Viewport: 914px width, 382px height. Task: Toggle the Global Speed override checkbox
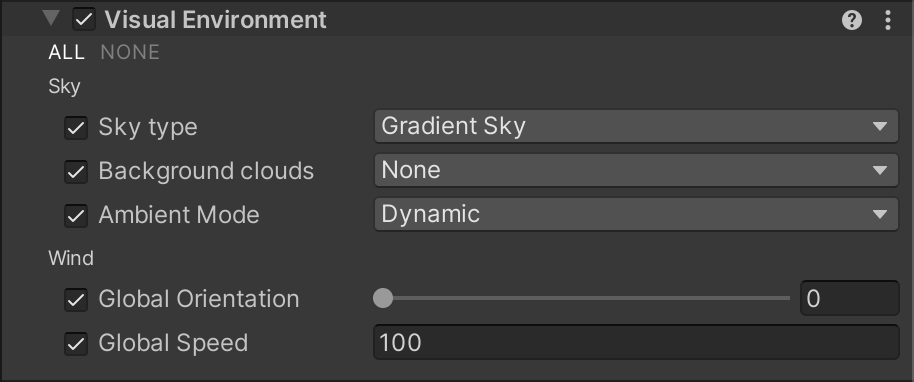tap(76, 344)
